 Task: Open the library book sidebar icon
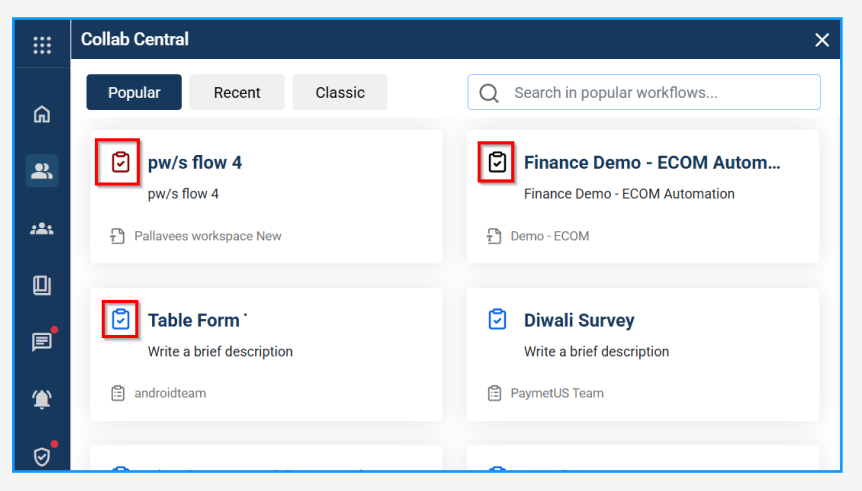42,286
